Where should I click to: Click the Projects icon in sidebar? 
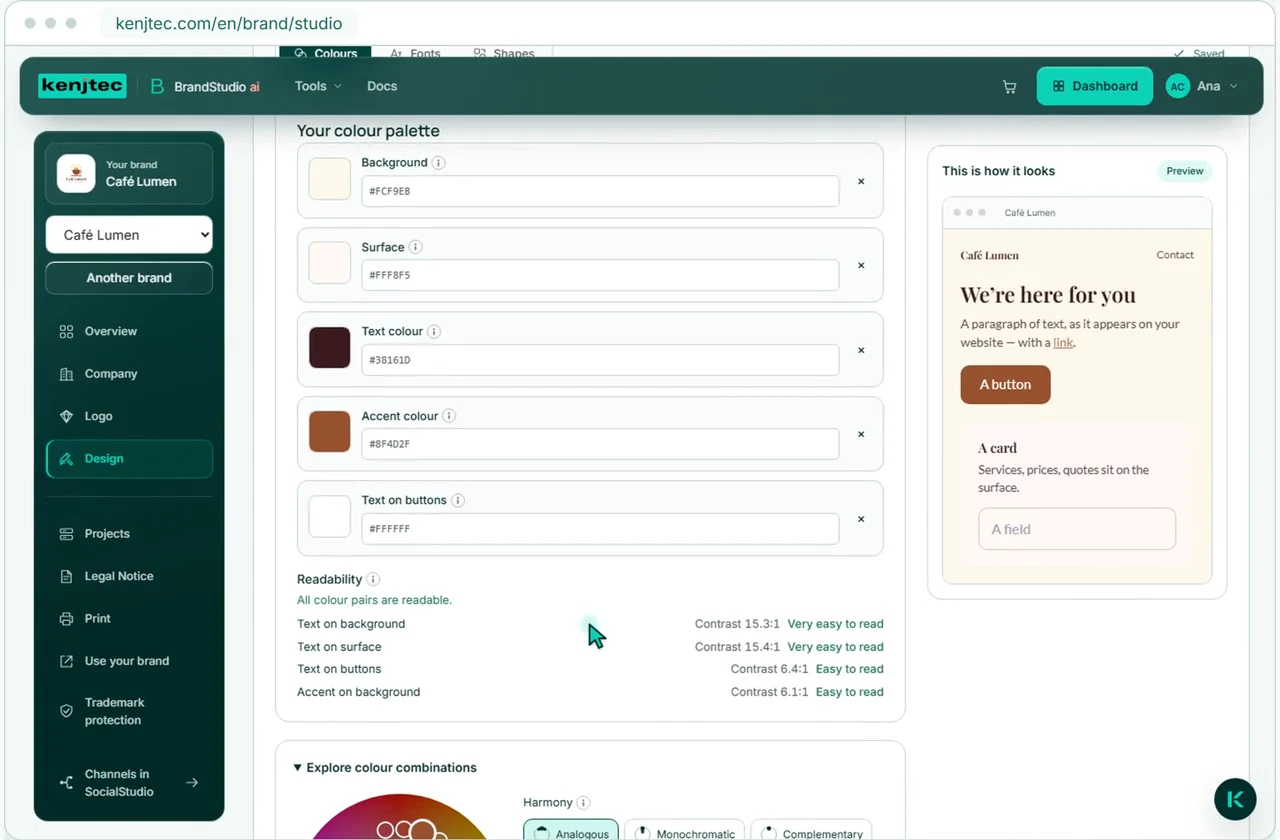coord(66,534)
